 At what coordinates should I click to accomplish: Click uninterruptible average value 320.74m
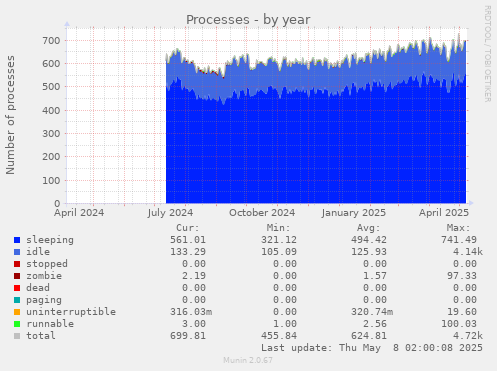[x=372, y=312]
